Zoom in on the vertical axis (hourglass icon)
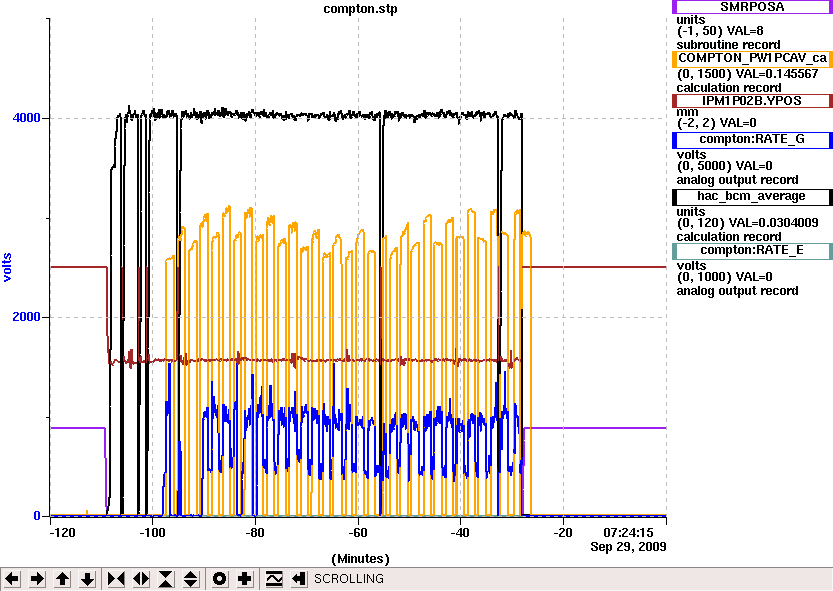This screenshot has height=591, width=833. pos(166,579)
